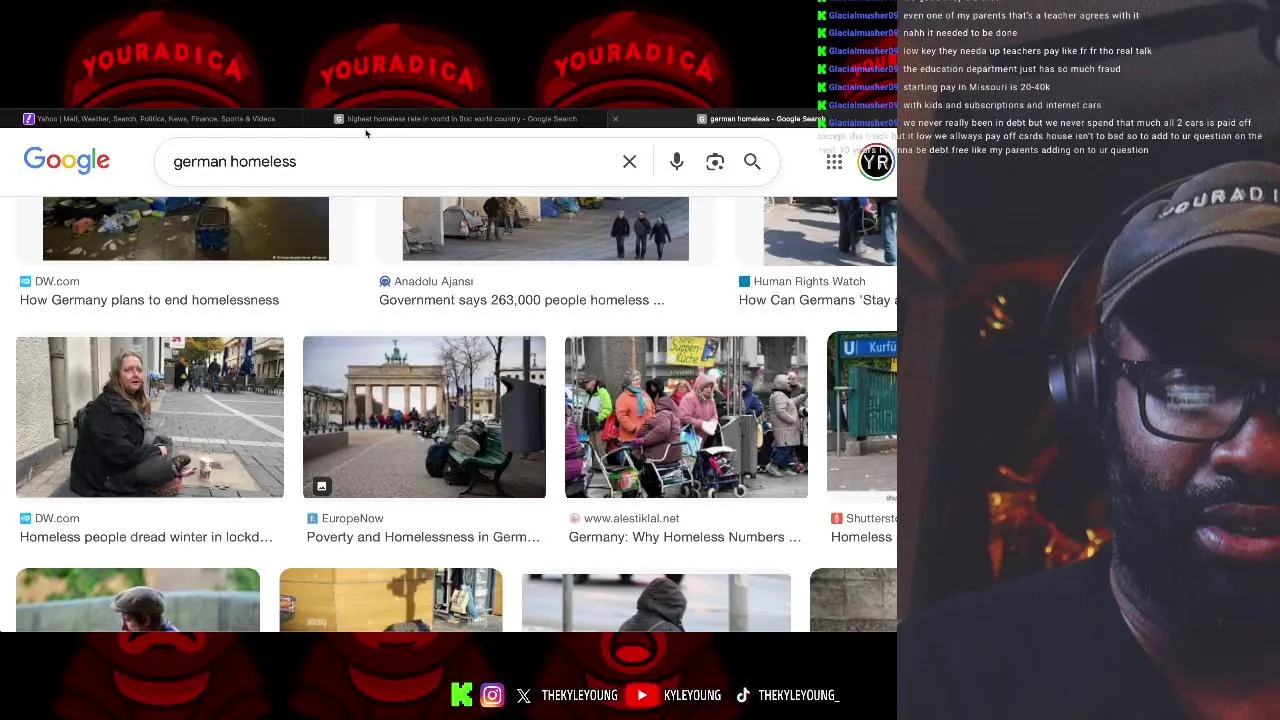Open 'Germany: Why Homeless Numbers' link
The height and width of the screenshot is (720, 1280).
pos(685,537)
